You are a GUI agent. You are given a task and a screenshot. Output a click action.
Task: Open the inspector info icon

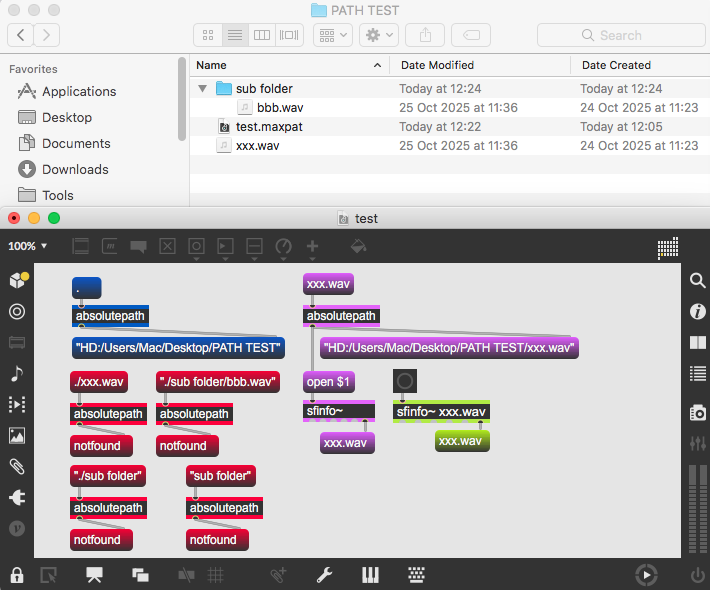[x=698, y=312]
